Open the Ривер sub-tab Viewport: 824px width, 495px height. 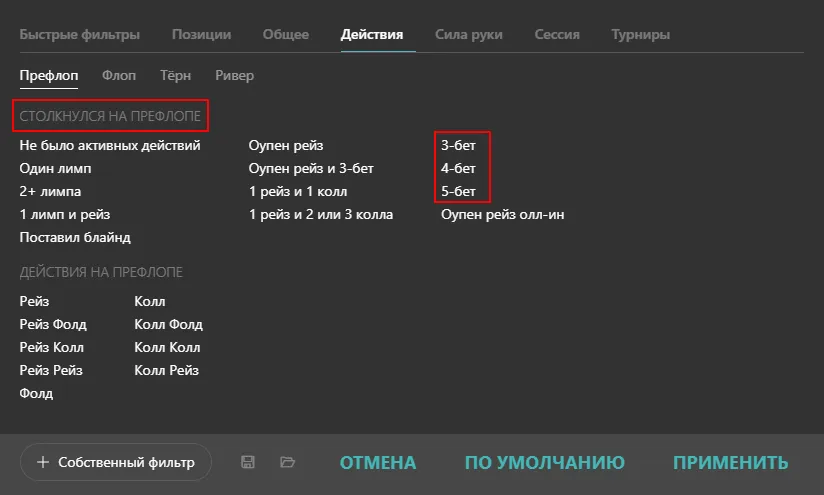click(x=234, y=75)
